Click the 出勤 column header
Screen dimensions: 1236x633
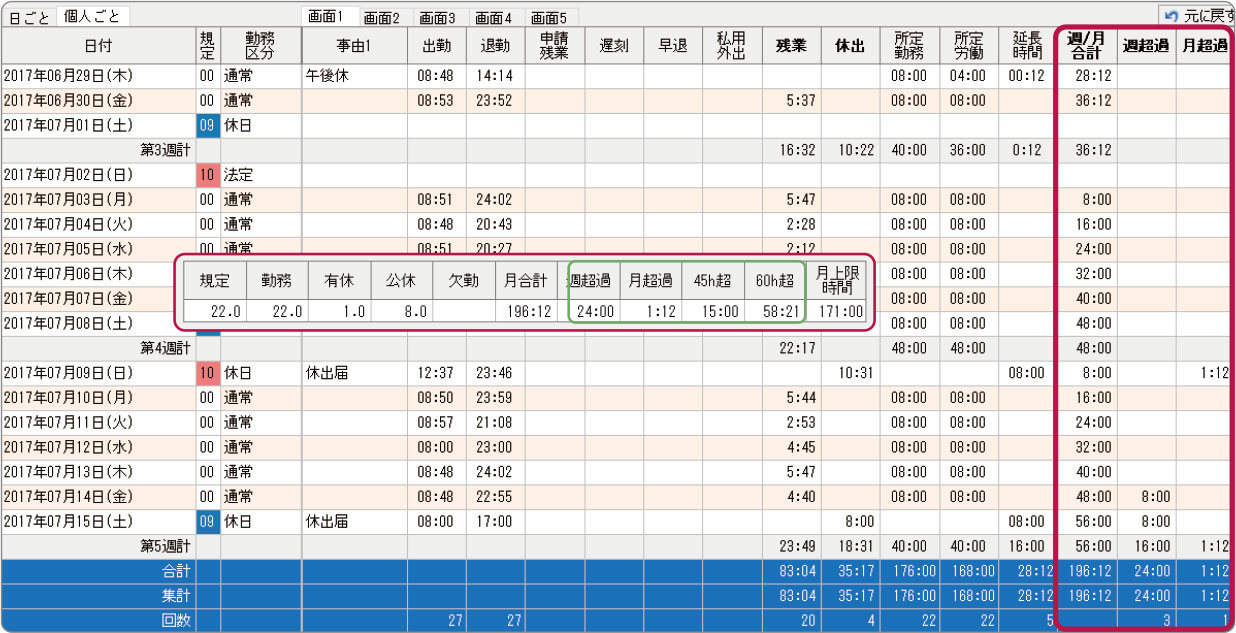(x=437, y=46)
